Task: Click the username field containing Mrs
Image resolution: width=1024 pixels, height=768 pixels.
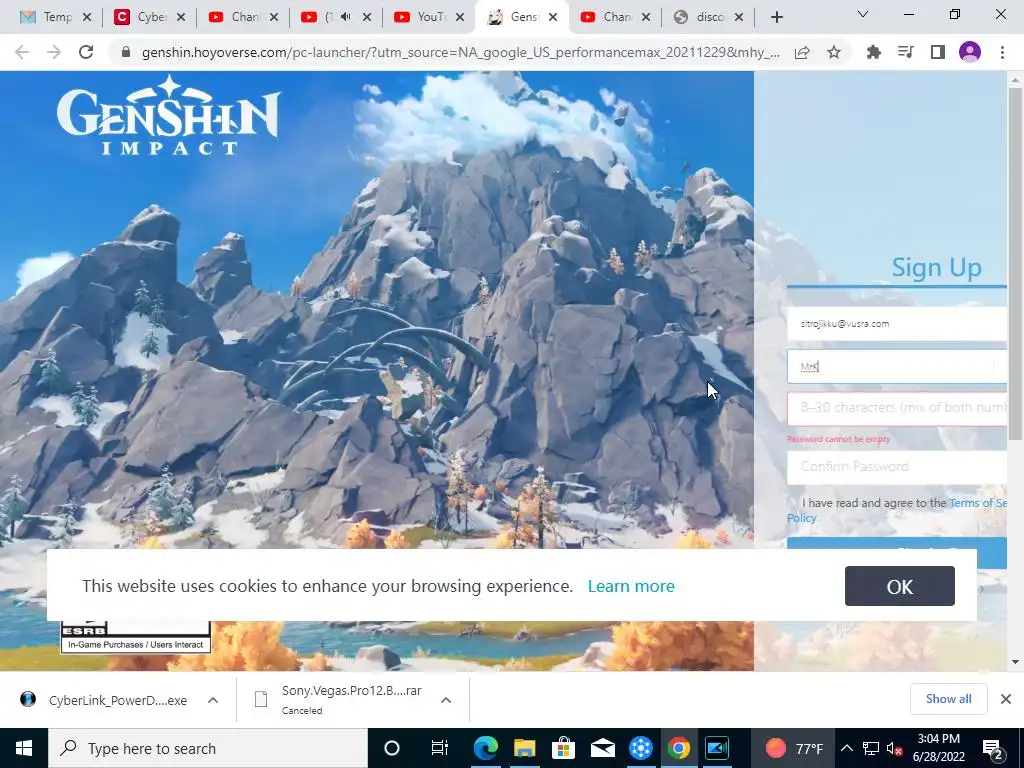Action: (x=897, y=366)
